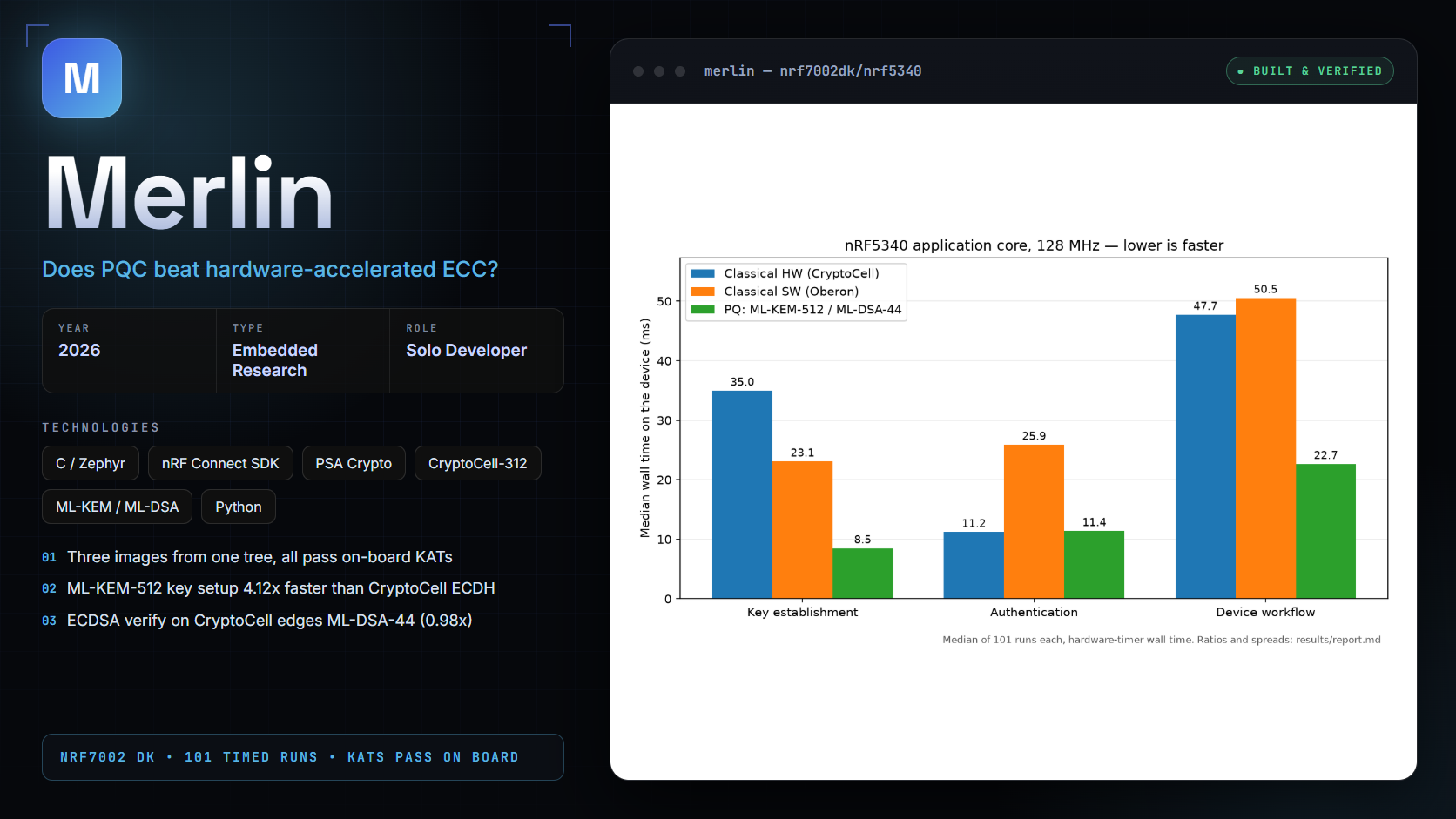
Task: Select the ML-KEM / ML-DSA tag
Action: 117,507
